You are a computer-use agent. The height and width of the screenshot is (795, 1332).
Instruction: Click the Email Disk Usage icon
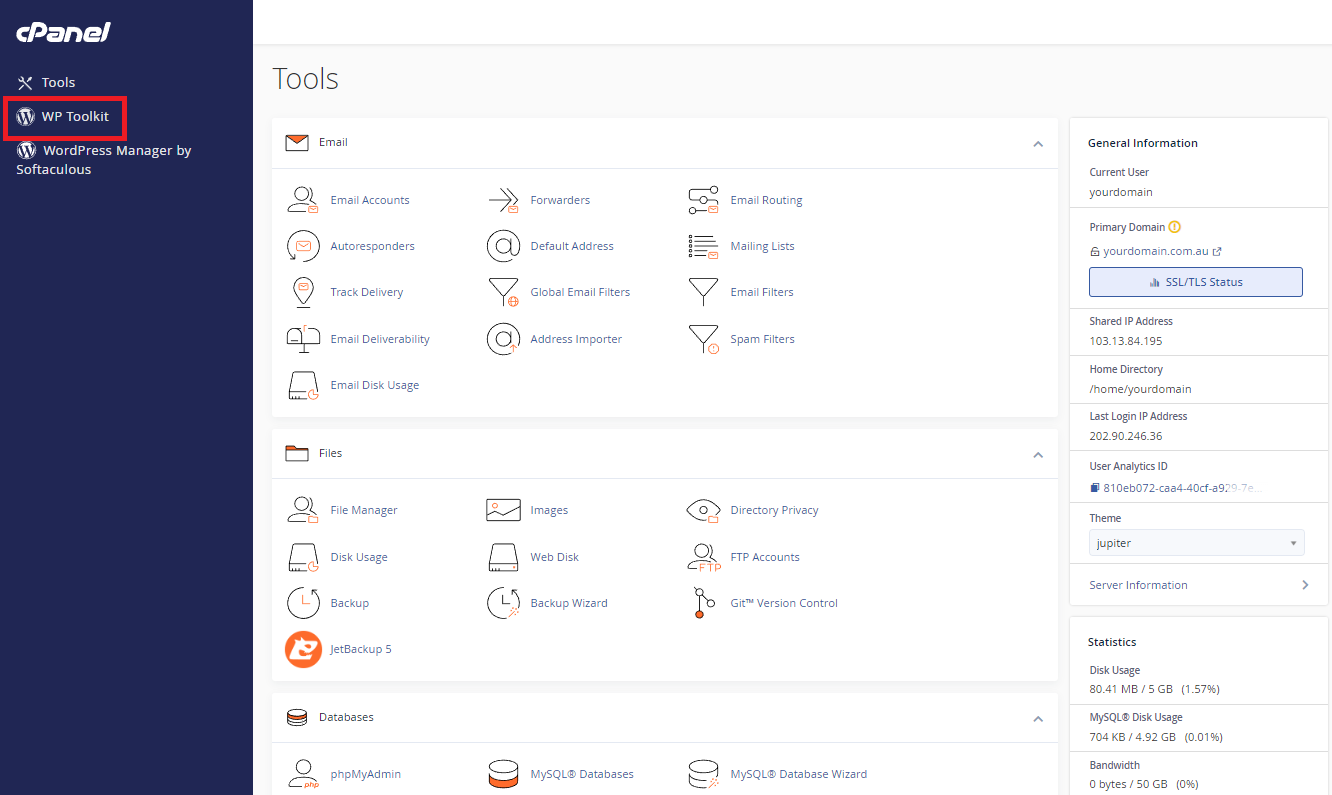point(303,385)
